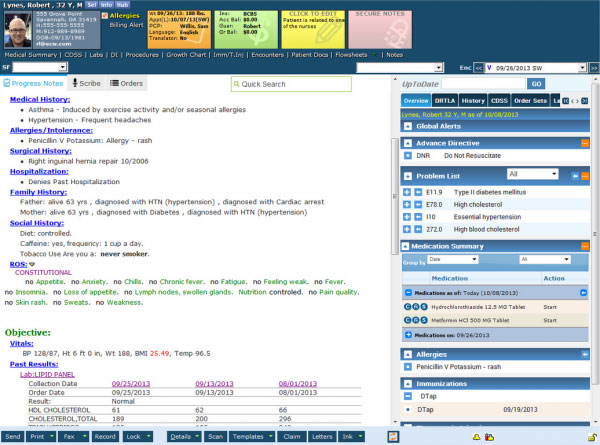Open Labs from the patient navigation bar
This screenshot has height=445, width=600.
pos(96,55)
